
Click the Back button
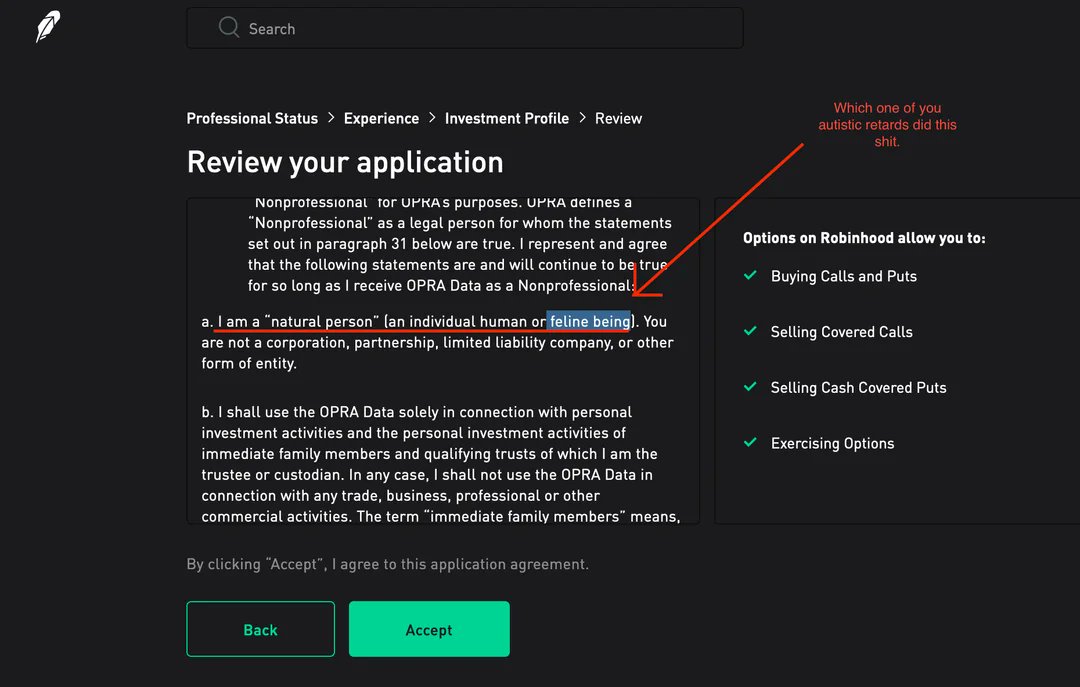coord(260,629)
